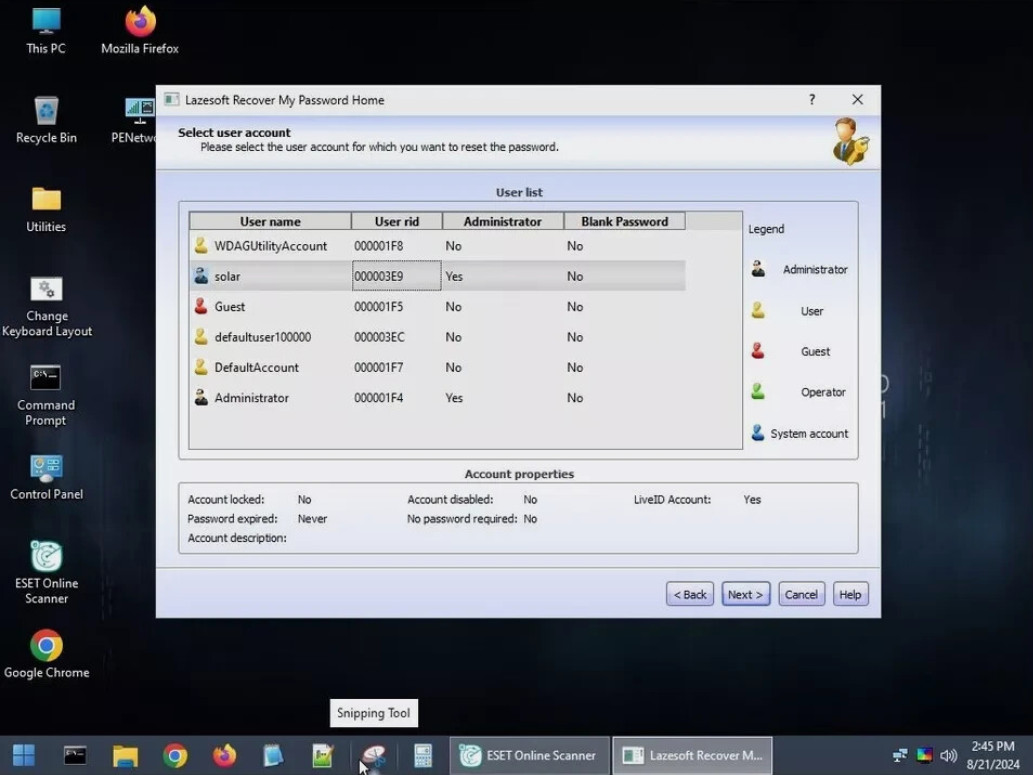Screen dimensions: 1033x775
Task: Click the Help button in dialog
Action: (850, 594)
